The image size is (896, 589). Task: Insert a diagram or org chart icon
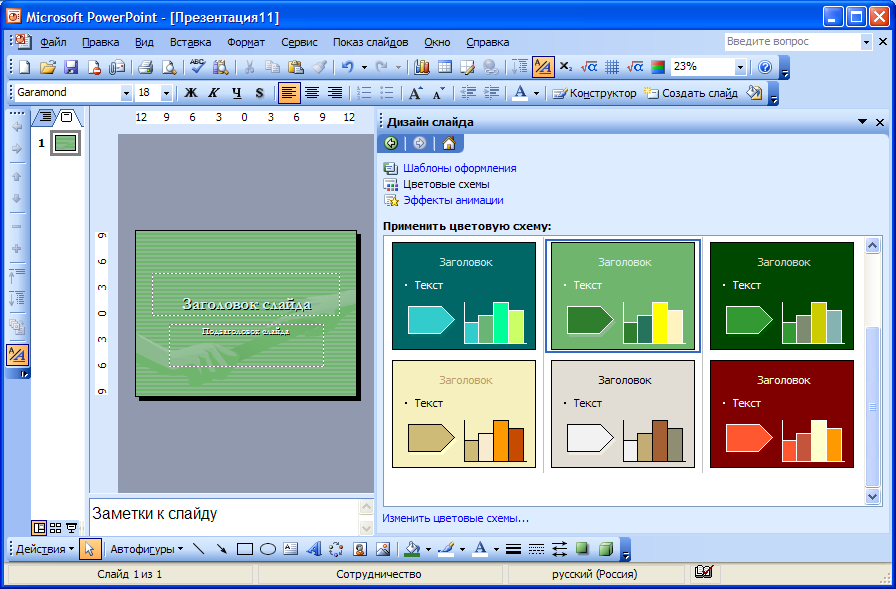[337, 549]
